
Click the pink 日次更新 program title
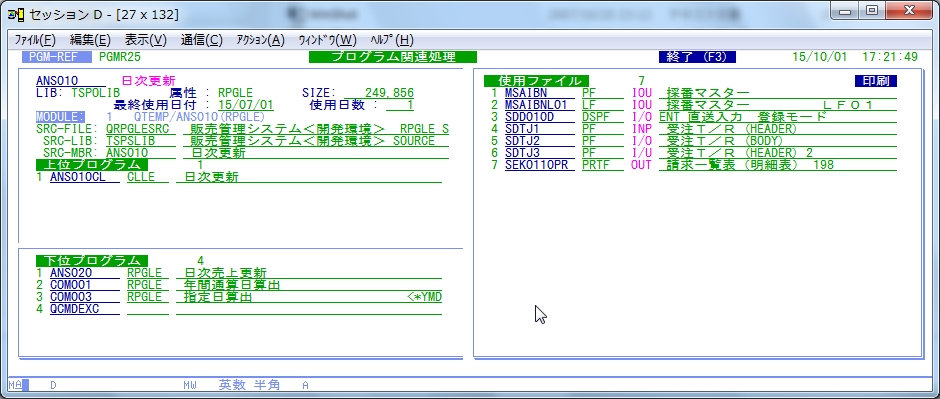(149, 81)
